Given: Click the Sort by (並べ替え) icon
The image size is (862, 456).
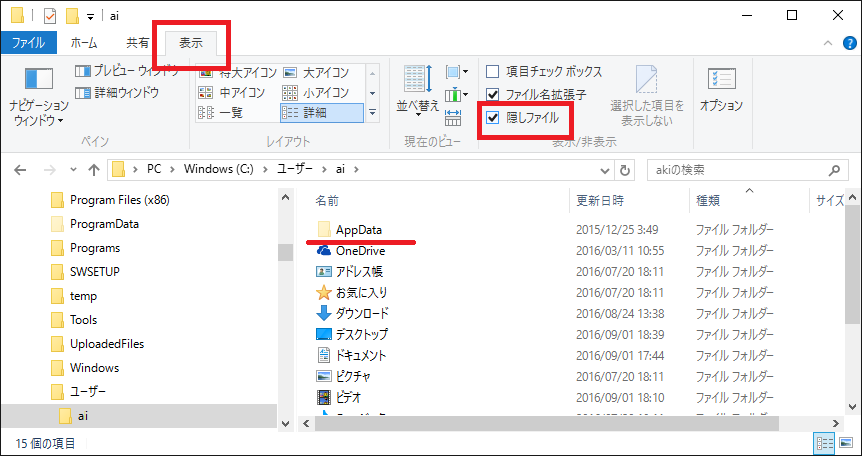Looking at the screenshot, I should point(415,89).
